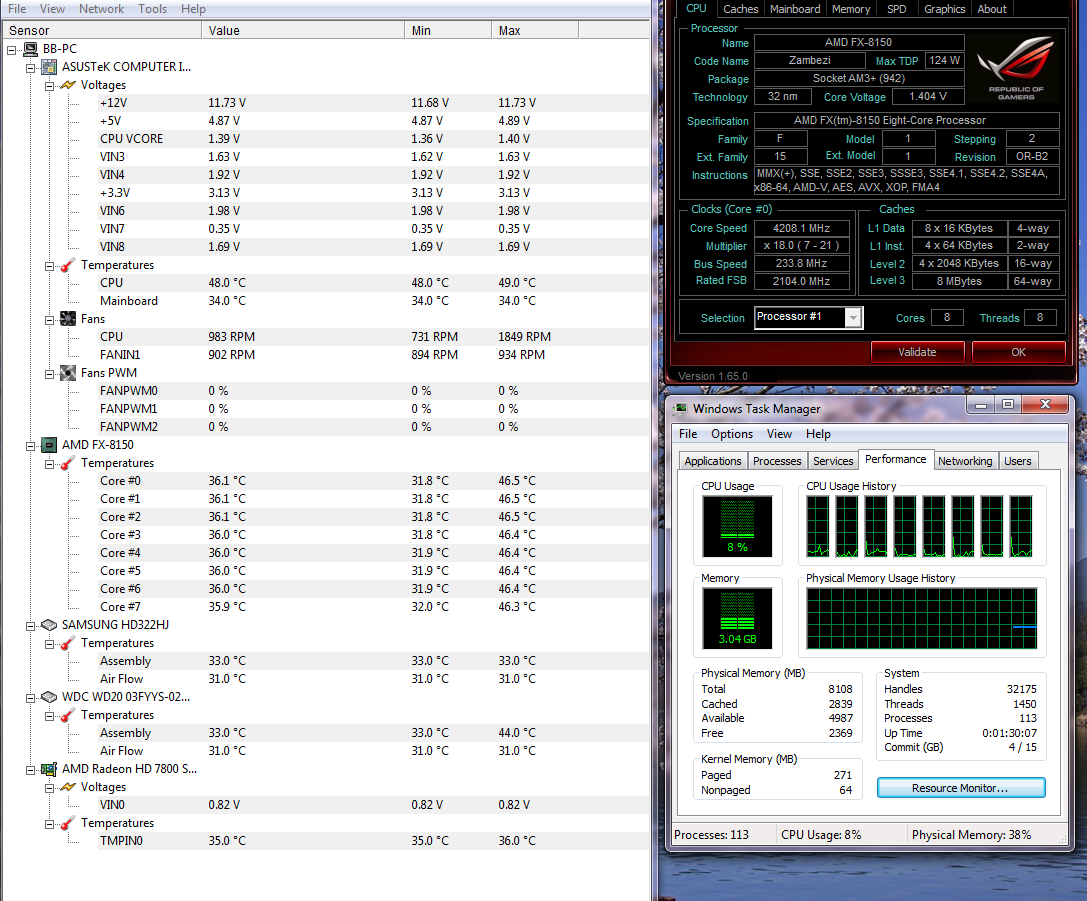Collapse the Fans PWM group

[49, 374]
